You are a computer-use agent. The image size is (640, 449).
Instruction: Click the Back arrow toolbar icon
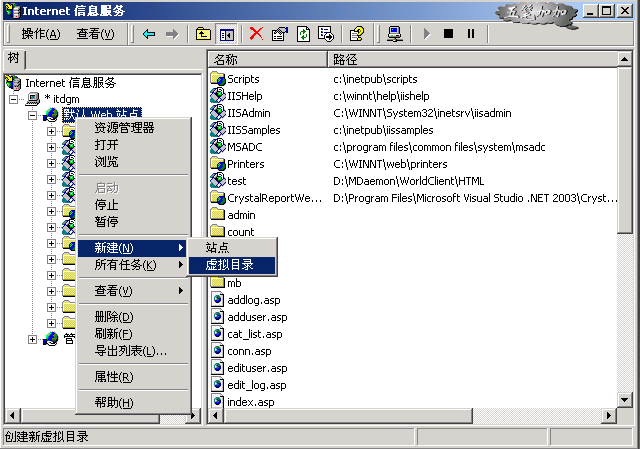pyautogui.click(x=149, y=34)
